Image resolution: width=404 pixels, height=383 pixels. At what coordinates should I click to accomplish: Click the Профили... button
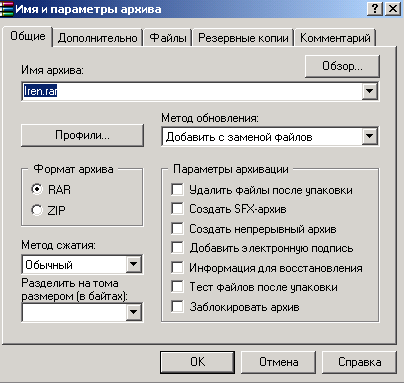tap(82, 135)
